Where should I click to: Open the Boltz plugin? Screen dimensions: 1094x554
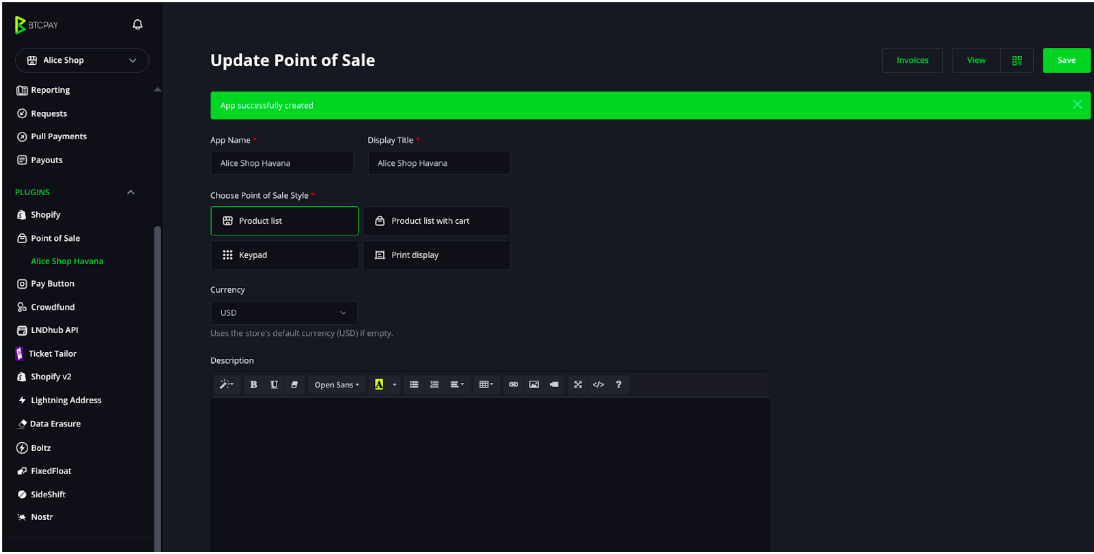click(x=33, y=448)
